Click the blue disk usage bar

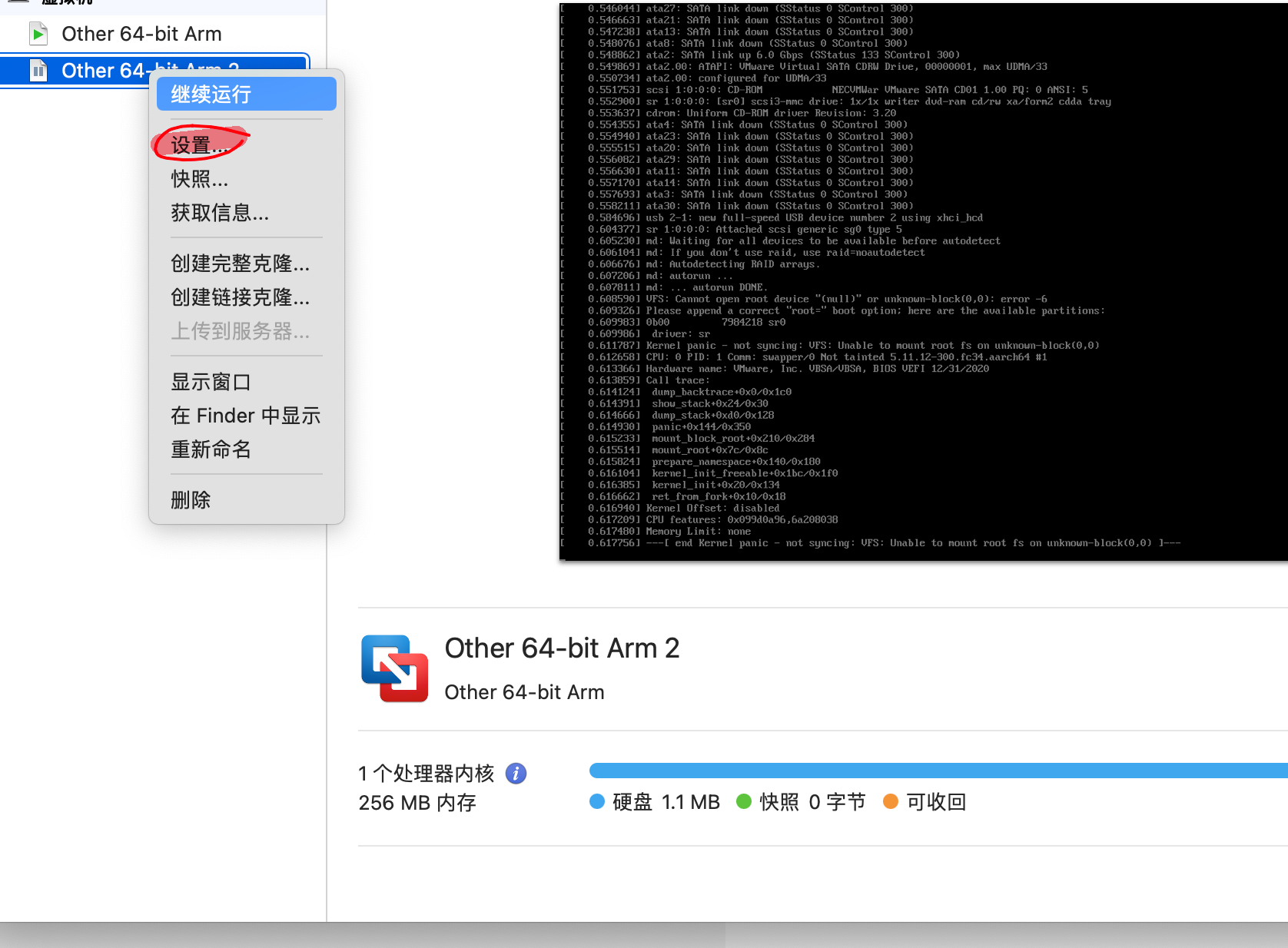coord(922,770)
